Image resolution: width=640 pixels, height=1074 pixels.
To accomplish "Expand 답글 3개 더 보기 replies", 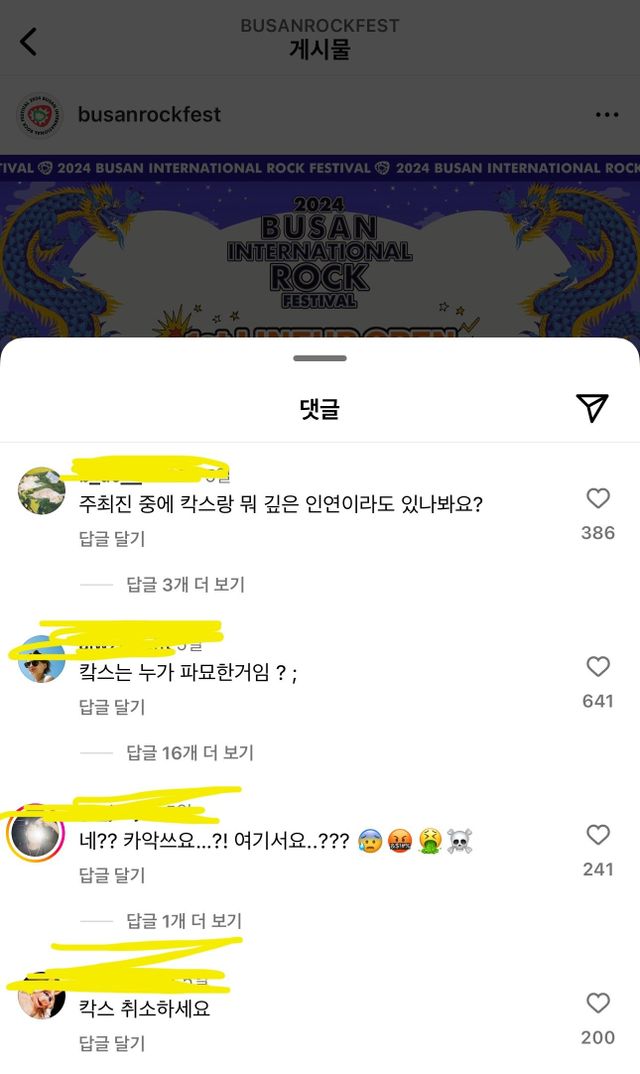I will [x=185, y=584].
